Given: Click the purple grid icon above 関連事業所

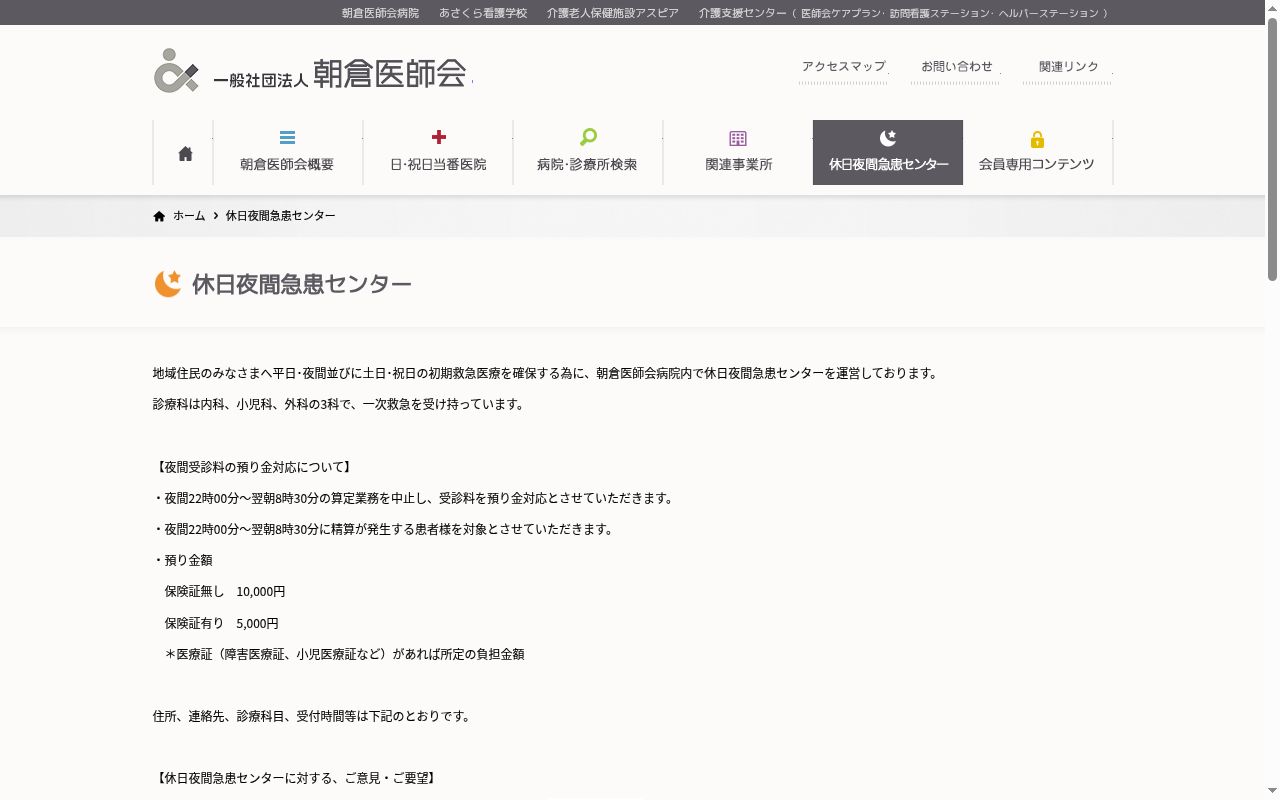Looking at the screenshot, I should point(738,138).
